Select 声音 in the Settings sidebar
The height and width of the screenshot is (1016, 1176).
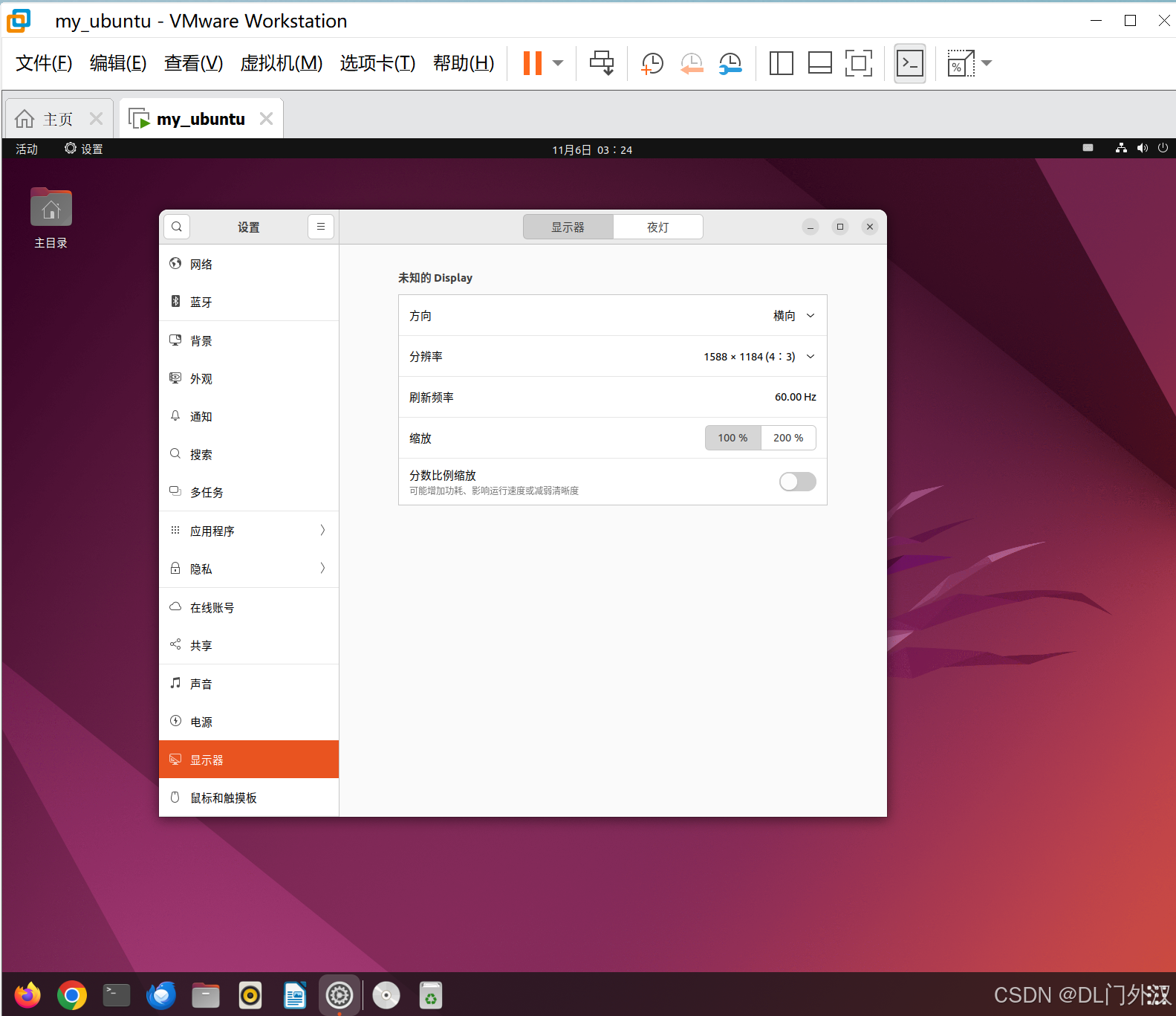[249, 684]
